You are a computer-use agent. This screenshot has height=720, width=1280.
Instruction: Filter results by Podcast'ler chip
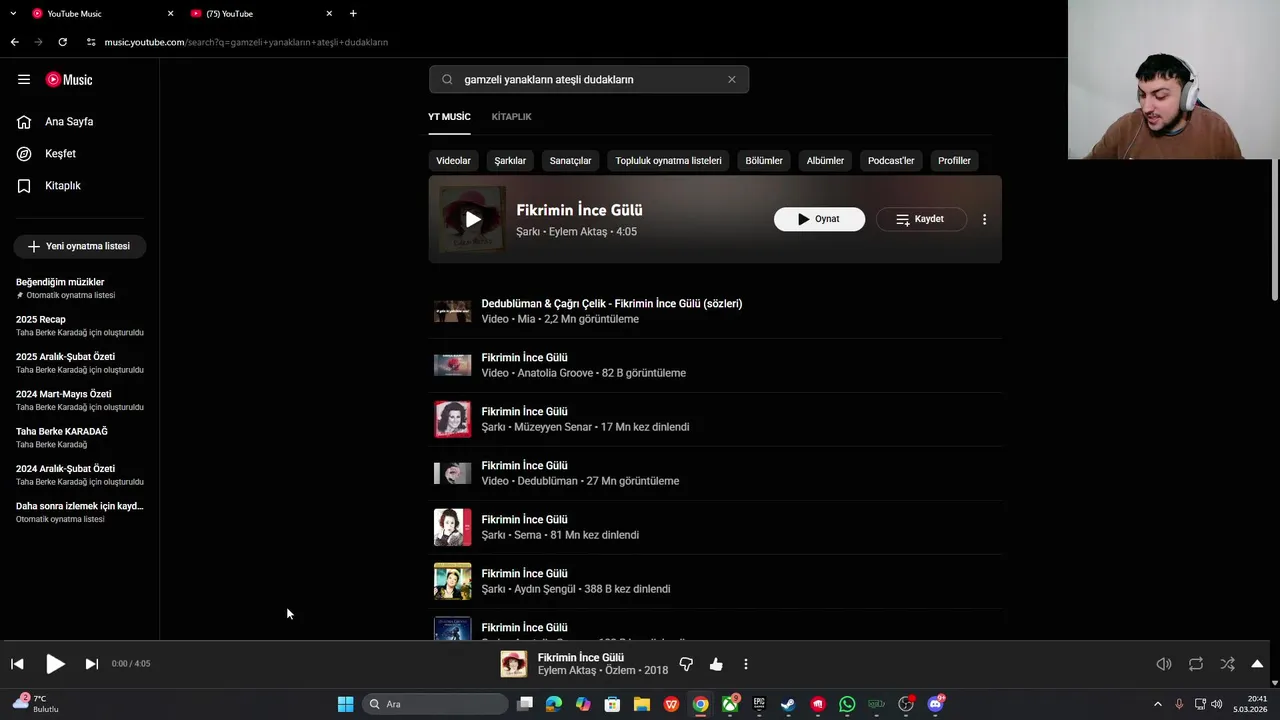click(891, 161)
